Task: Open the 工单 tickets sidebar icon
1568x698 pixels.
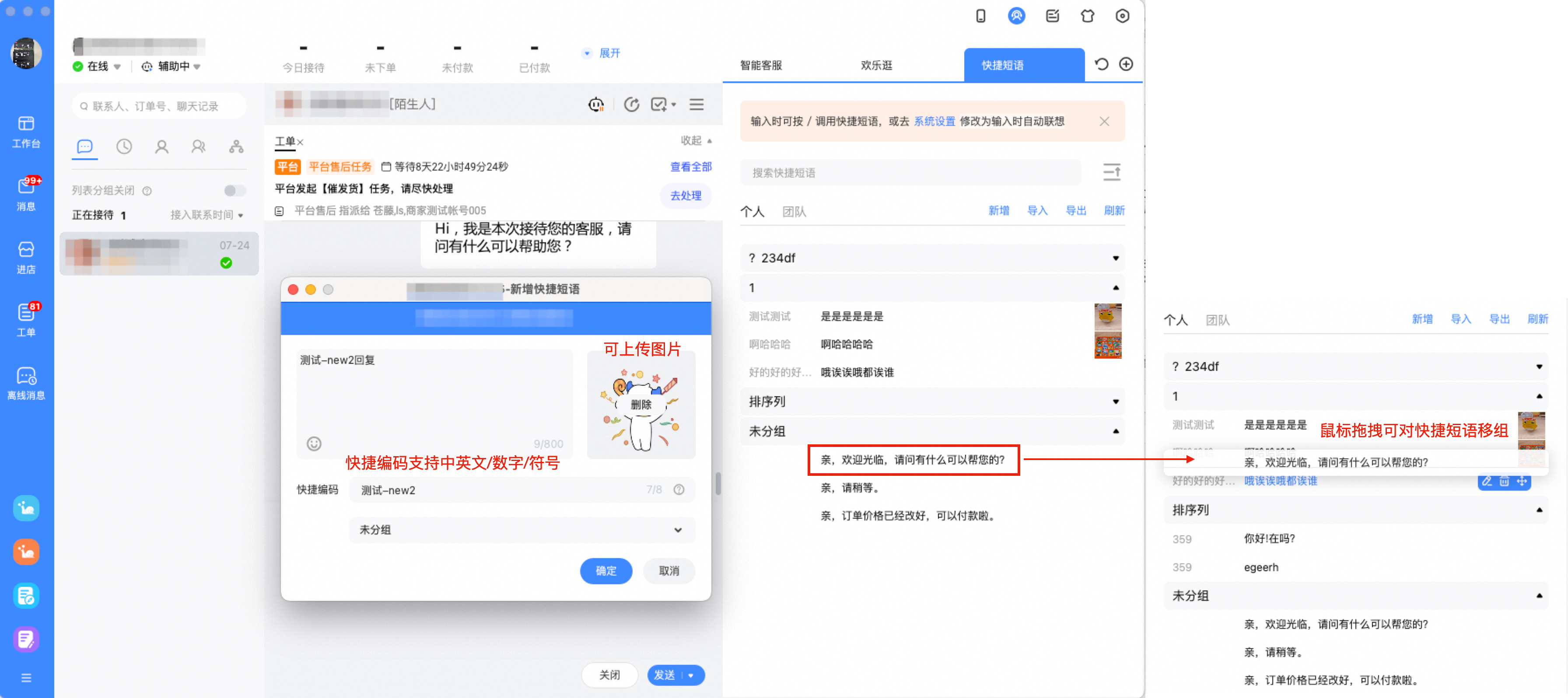Action: tap(26, 320)
